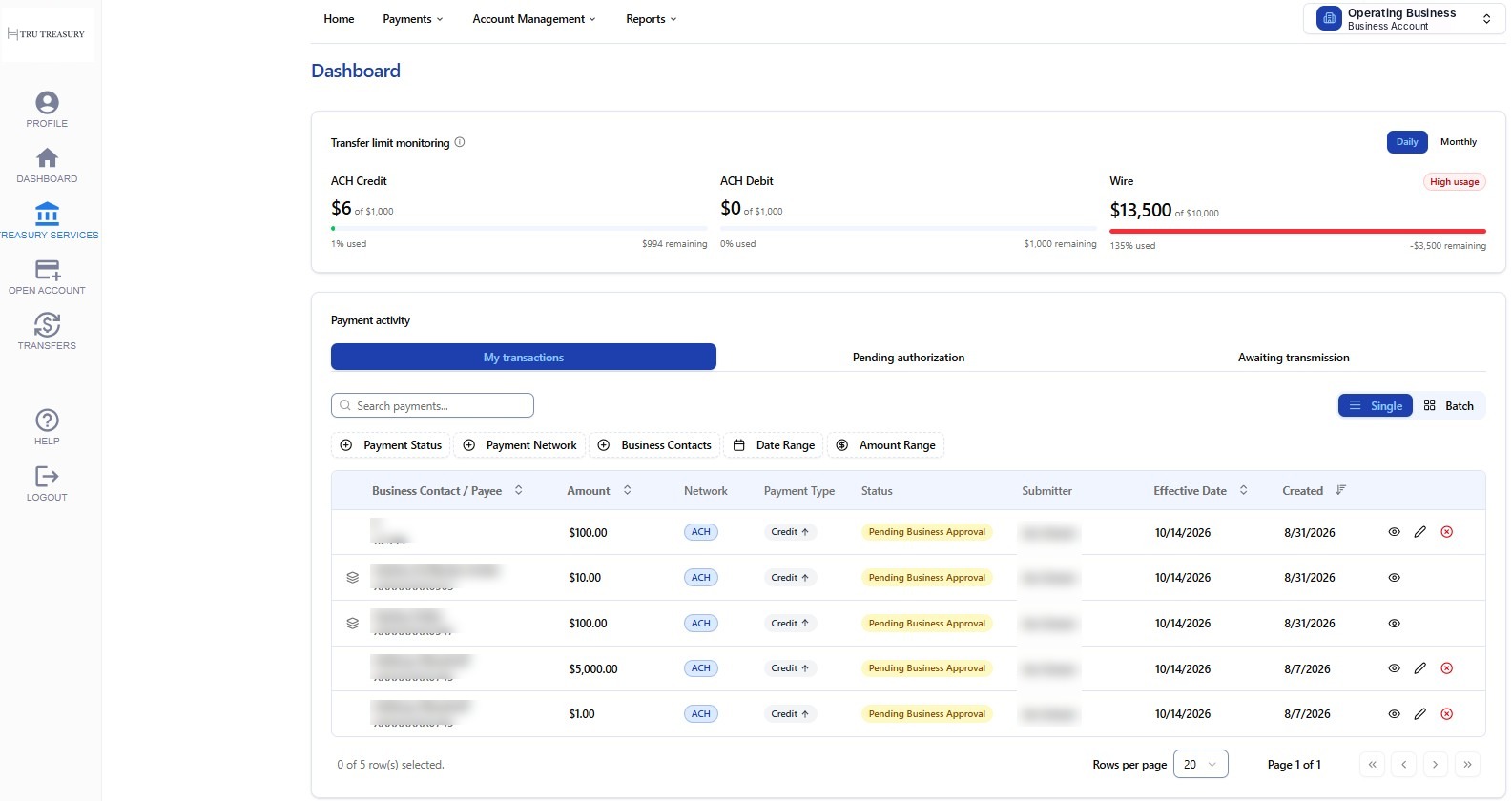Open the Rows per page dropdown

pyautogui.click(x=1200, y=765)
